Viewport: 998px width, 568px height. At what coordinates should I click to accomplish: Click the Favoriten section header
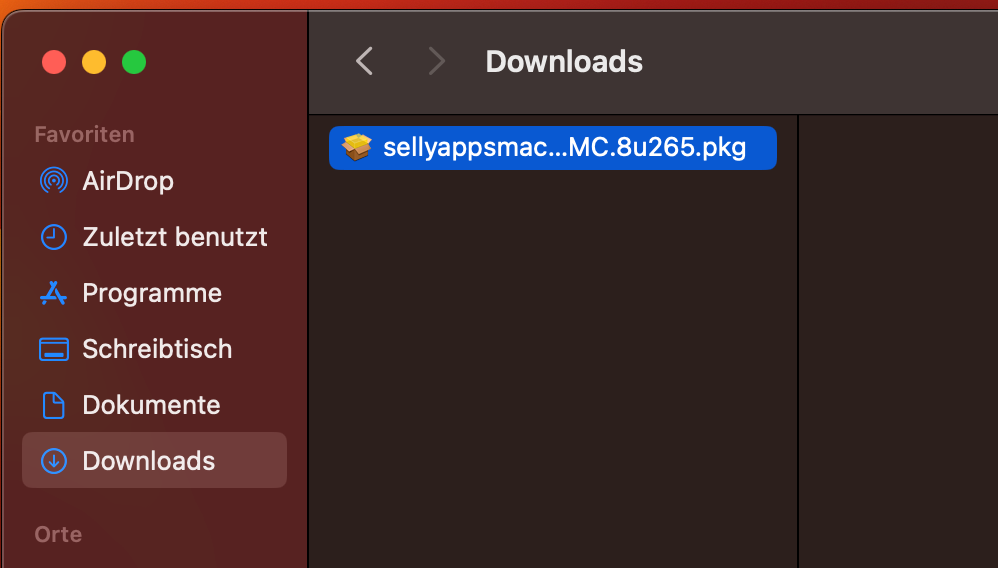click(x=84, y=134)
